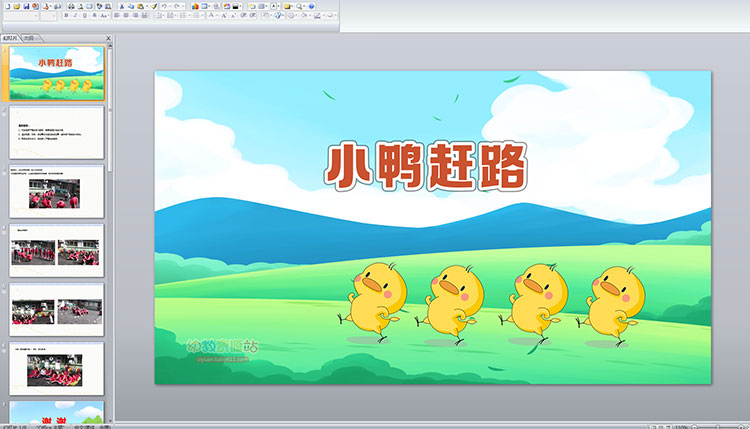Switch to the Outline tab in the pane
Image resolution: width=750 pixels, height=429 pixels.
coord(30,38)
